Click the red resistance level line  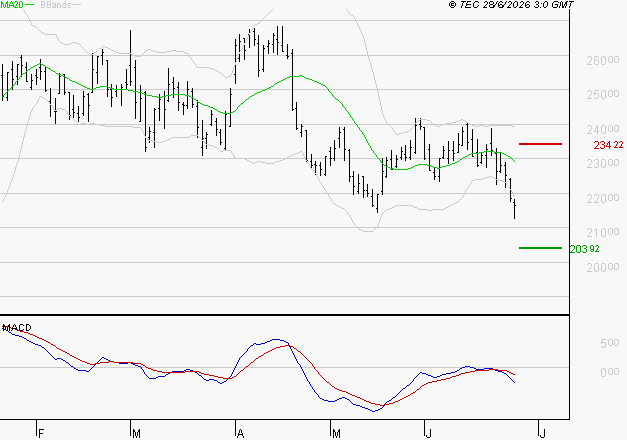(x=540, y=144)
